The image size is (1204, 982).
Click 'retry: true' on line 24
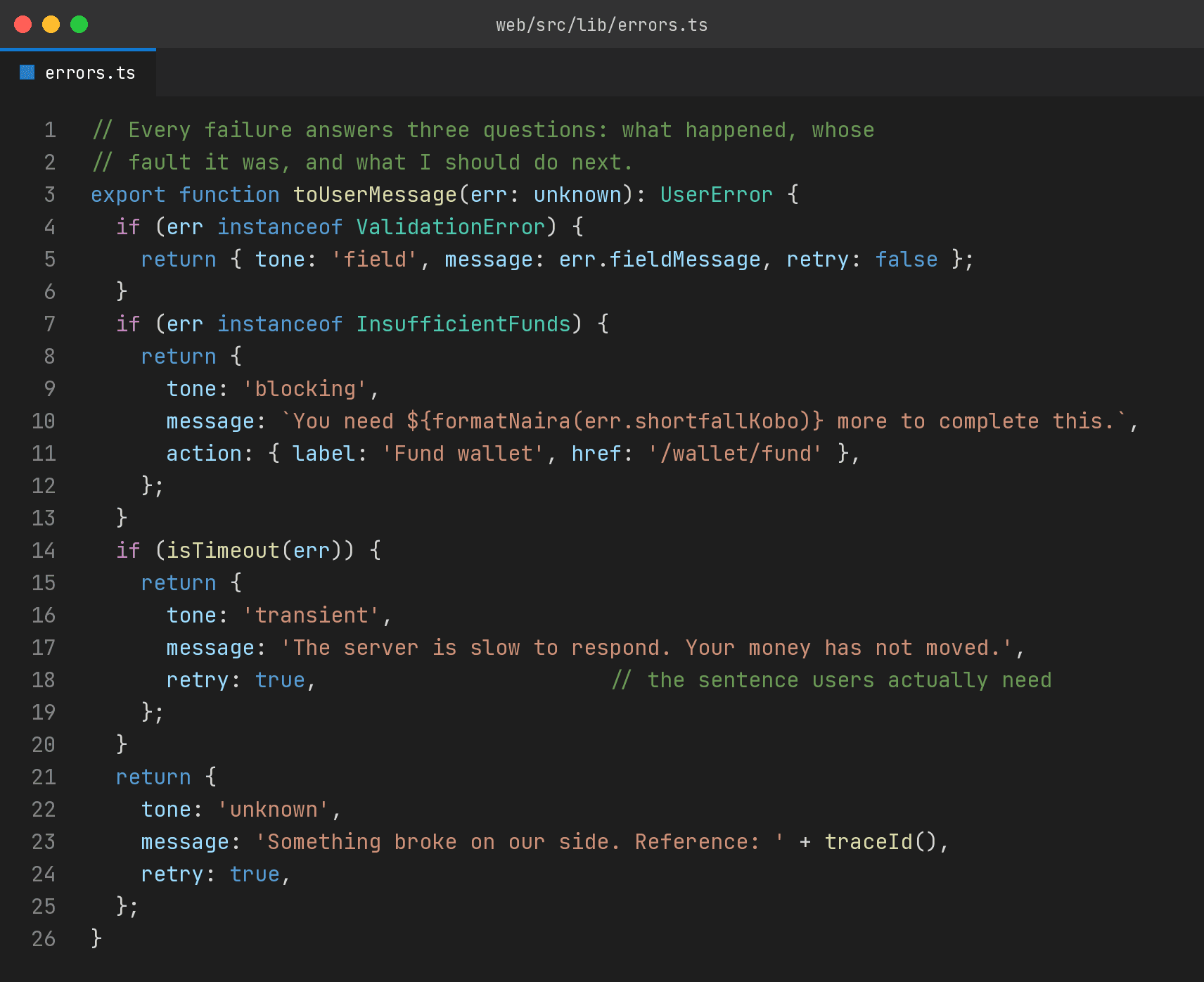210,874
